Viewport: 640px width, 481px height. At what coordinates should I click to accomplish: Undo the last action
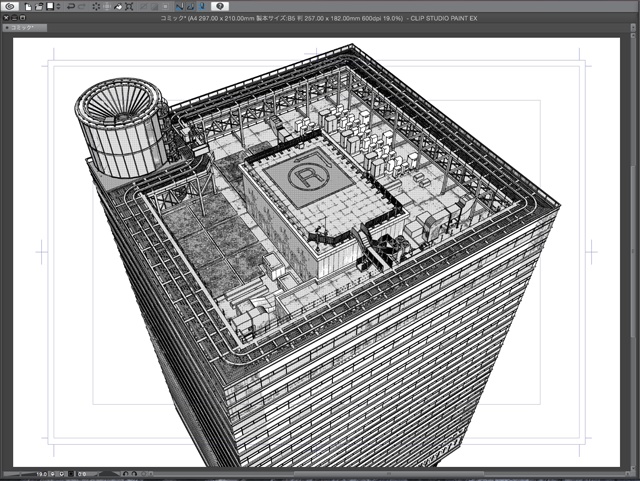(71, 7)
